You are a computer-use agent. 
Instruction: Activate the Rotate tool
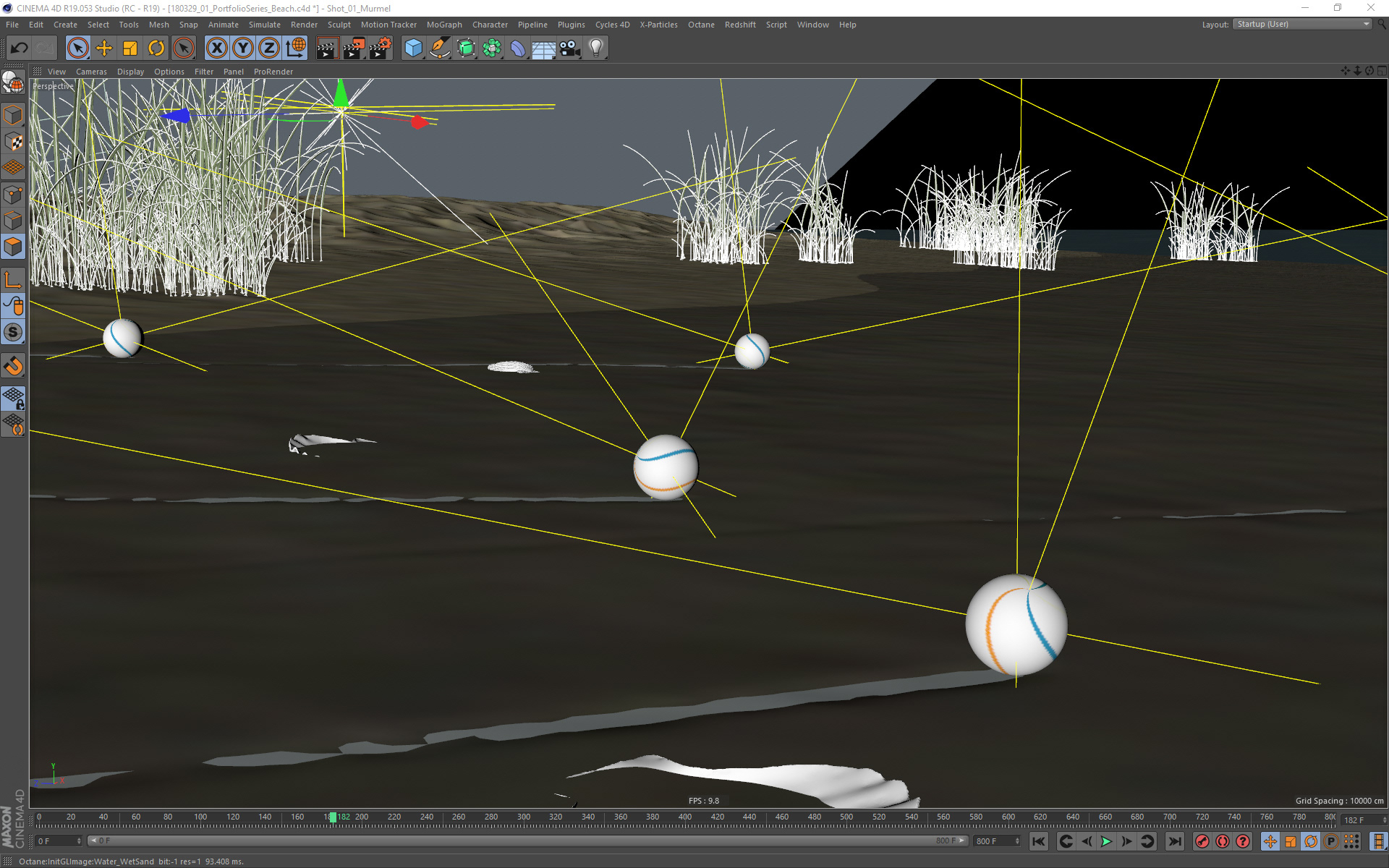156,48
